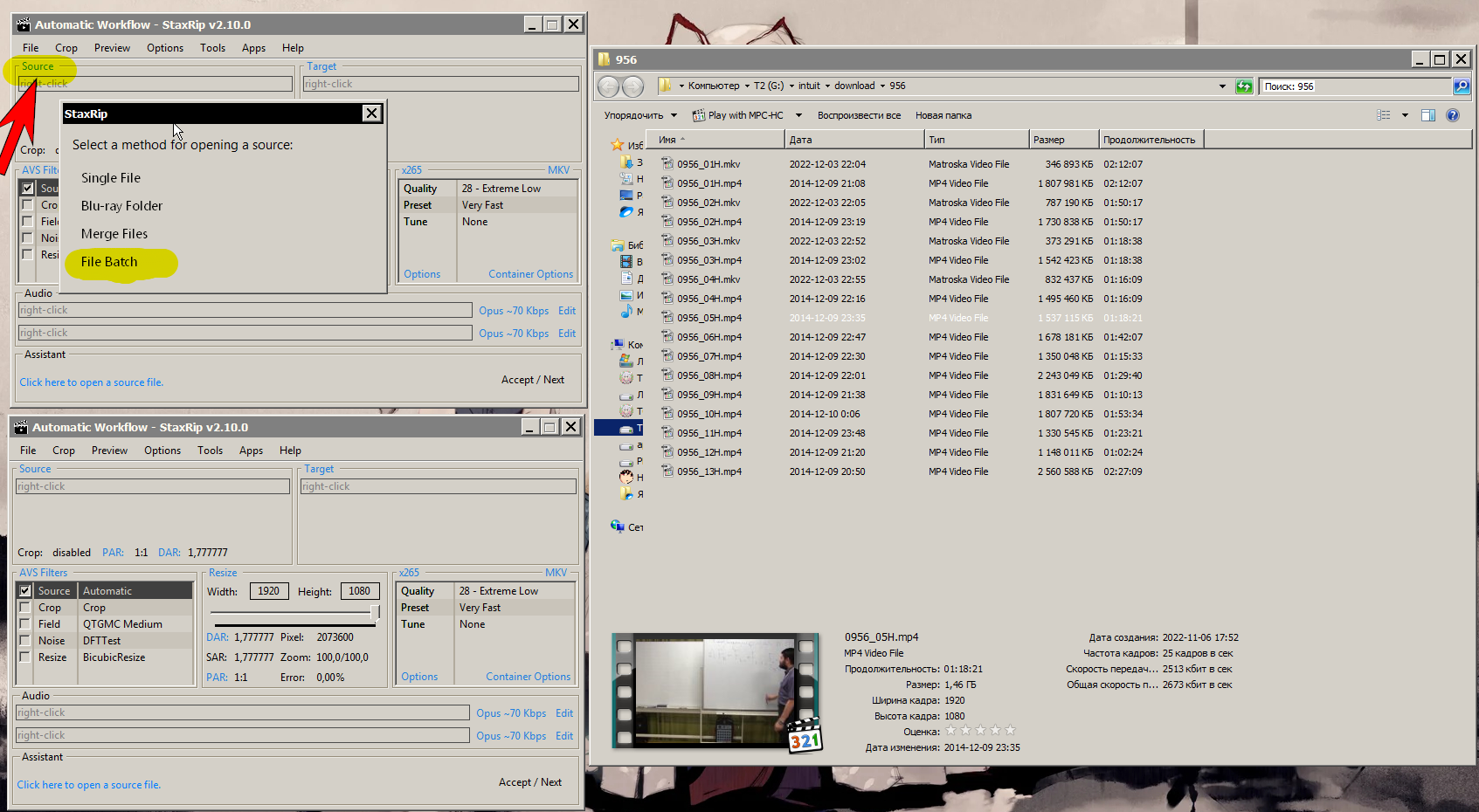Enable Crop filter checkbox in lower StaxRip window
This screenshot has height=812, width=1479.
point(25,608)
